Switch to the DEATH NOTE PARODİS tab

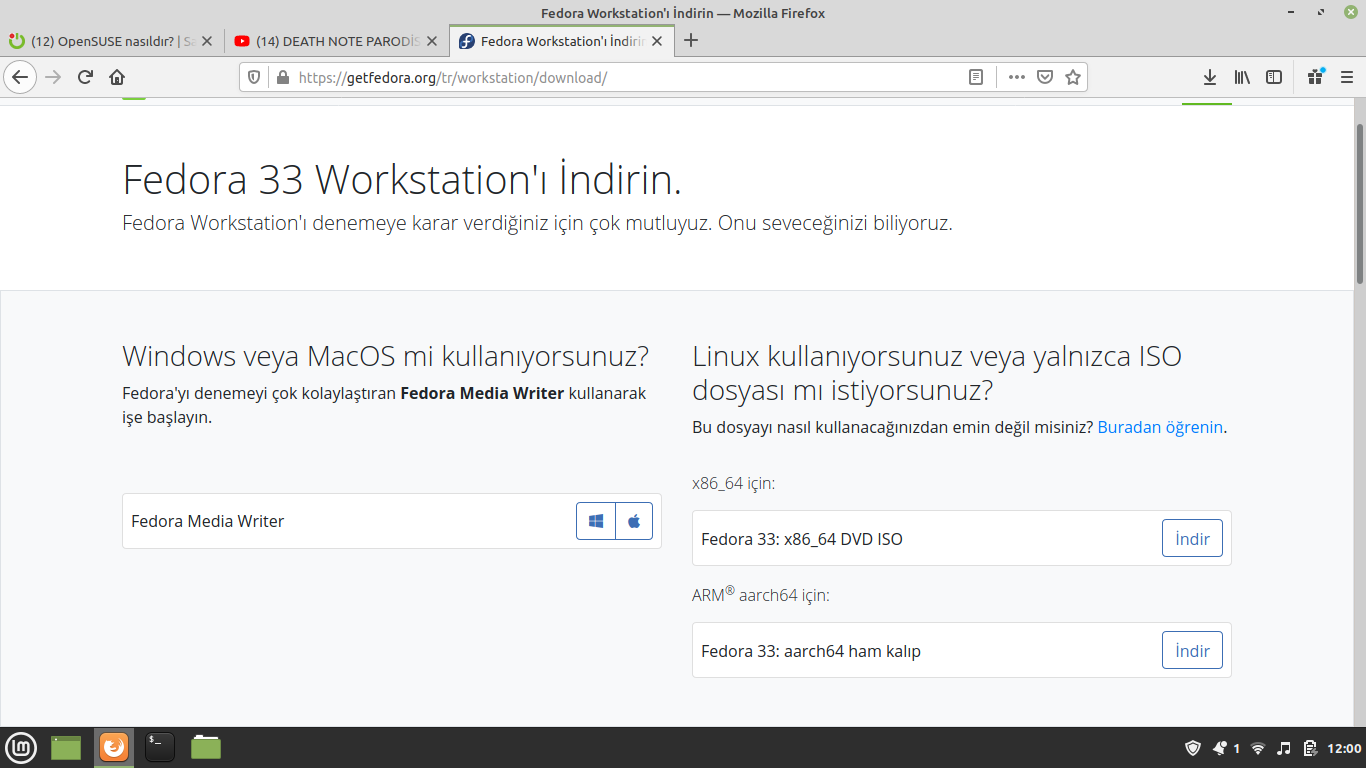pyautogui.click(x=337, y=41)
